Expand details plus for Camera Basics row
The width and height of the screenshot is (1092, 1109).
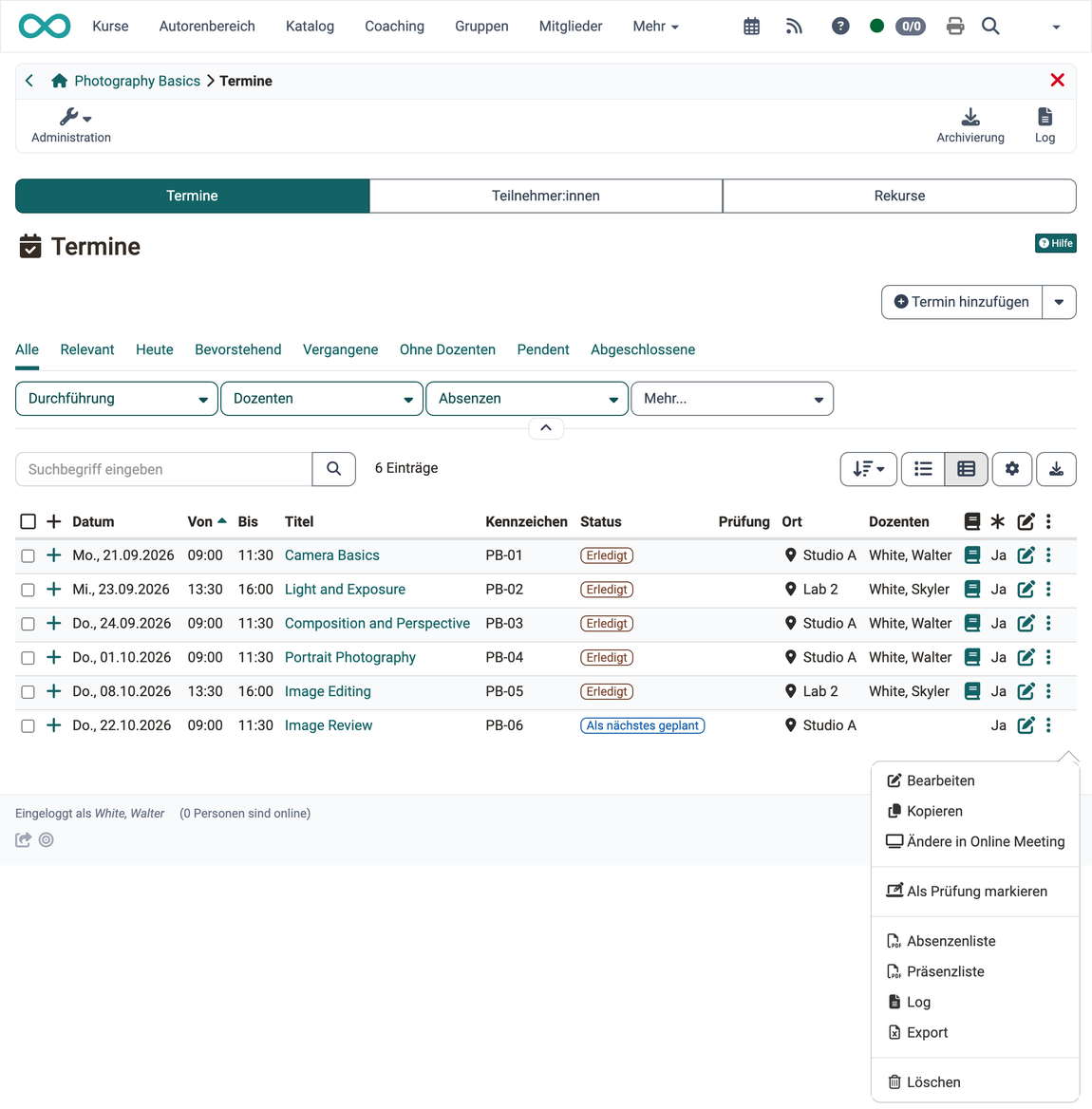tap(54, 555)
